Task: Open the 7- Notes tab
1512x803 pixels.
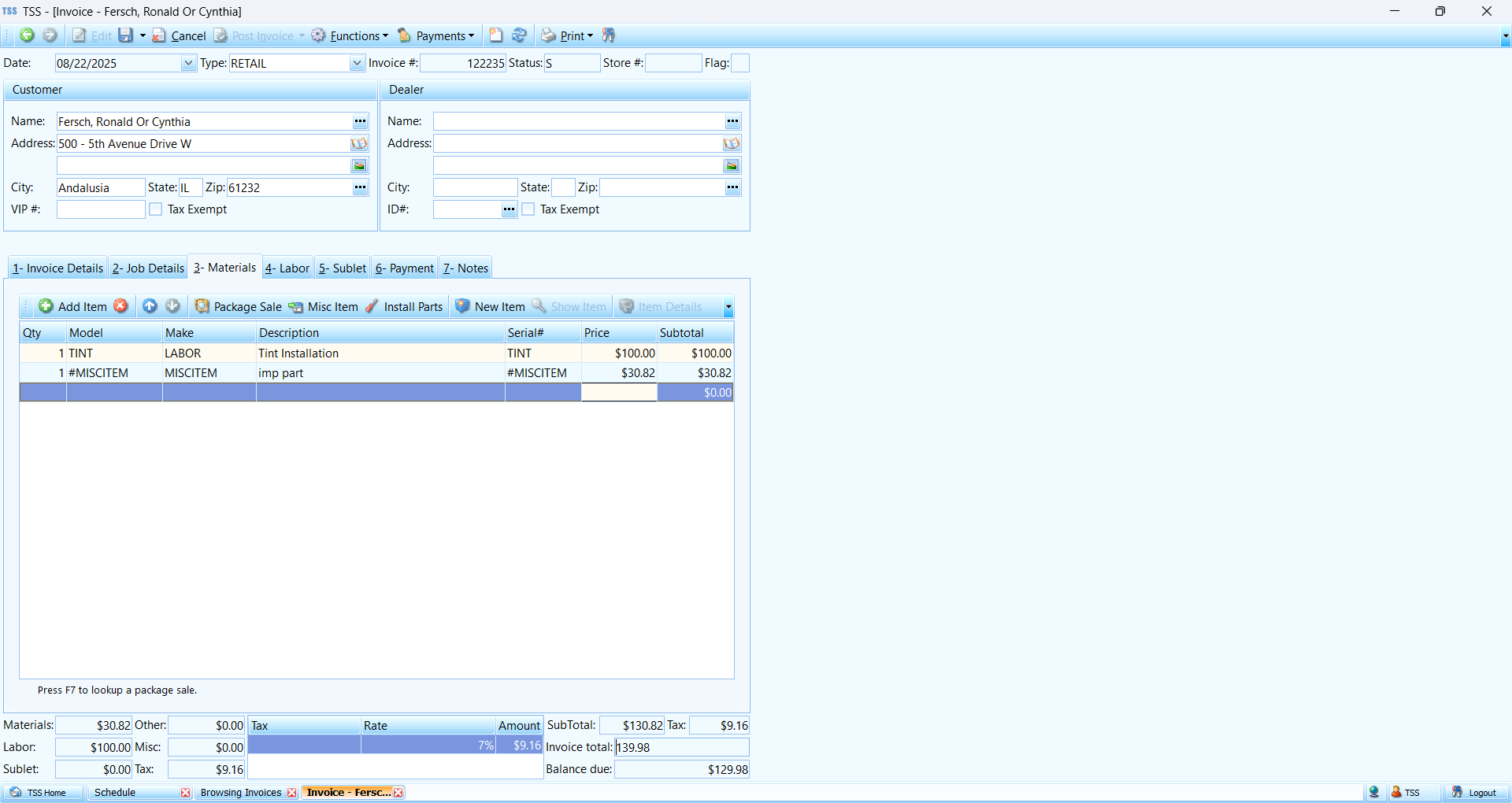Action: pyautogui.click(x=465, y=268)
